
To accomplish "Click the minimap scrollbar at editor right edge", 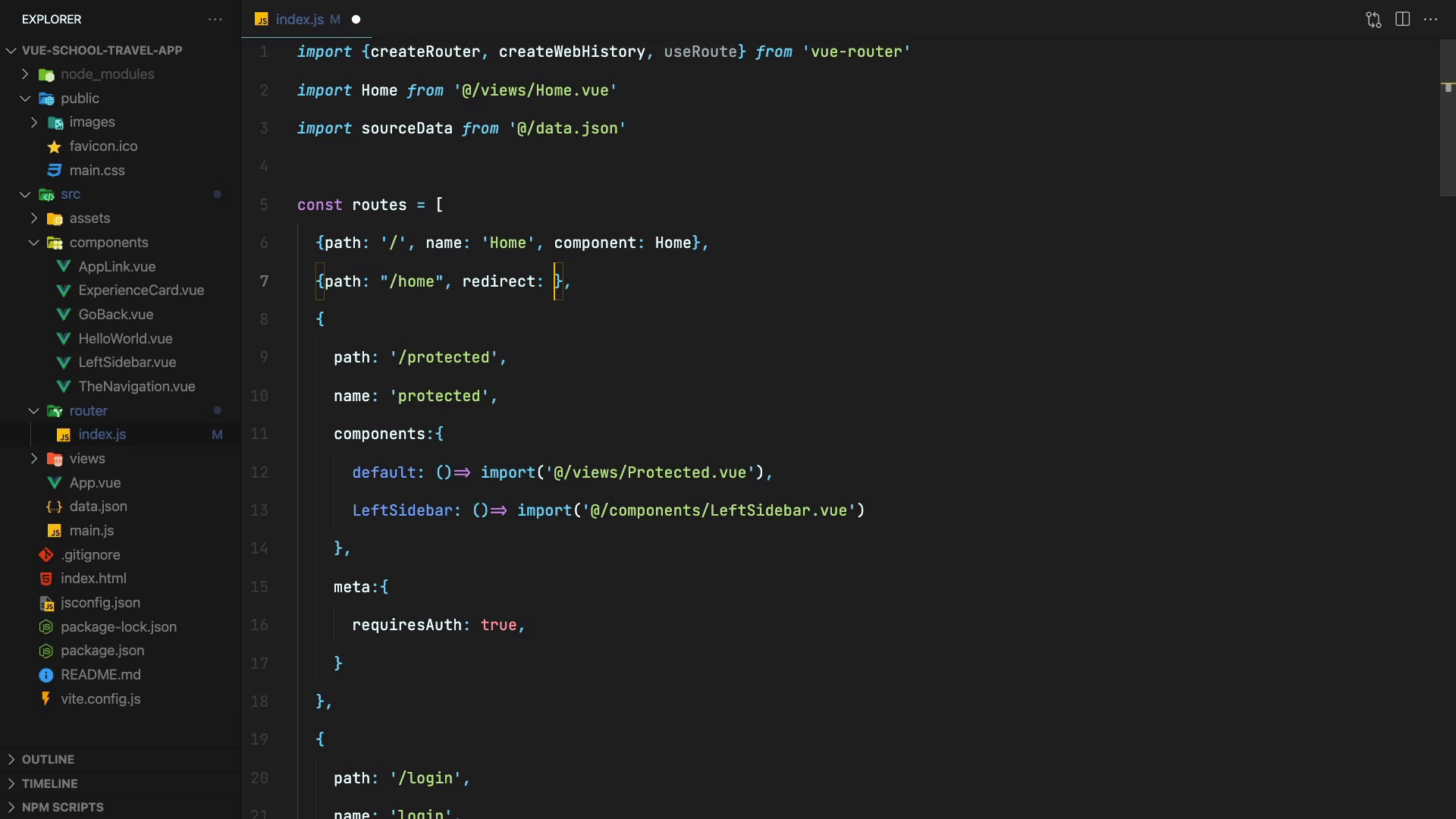I will click(x=1447, y=118).
